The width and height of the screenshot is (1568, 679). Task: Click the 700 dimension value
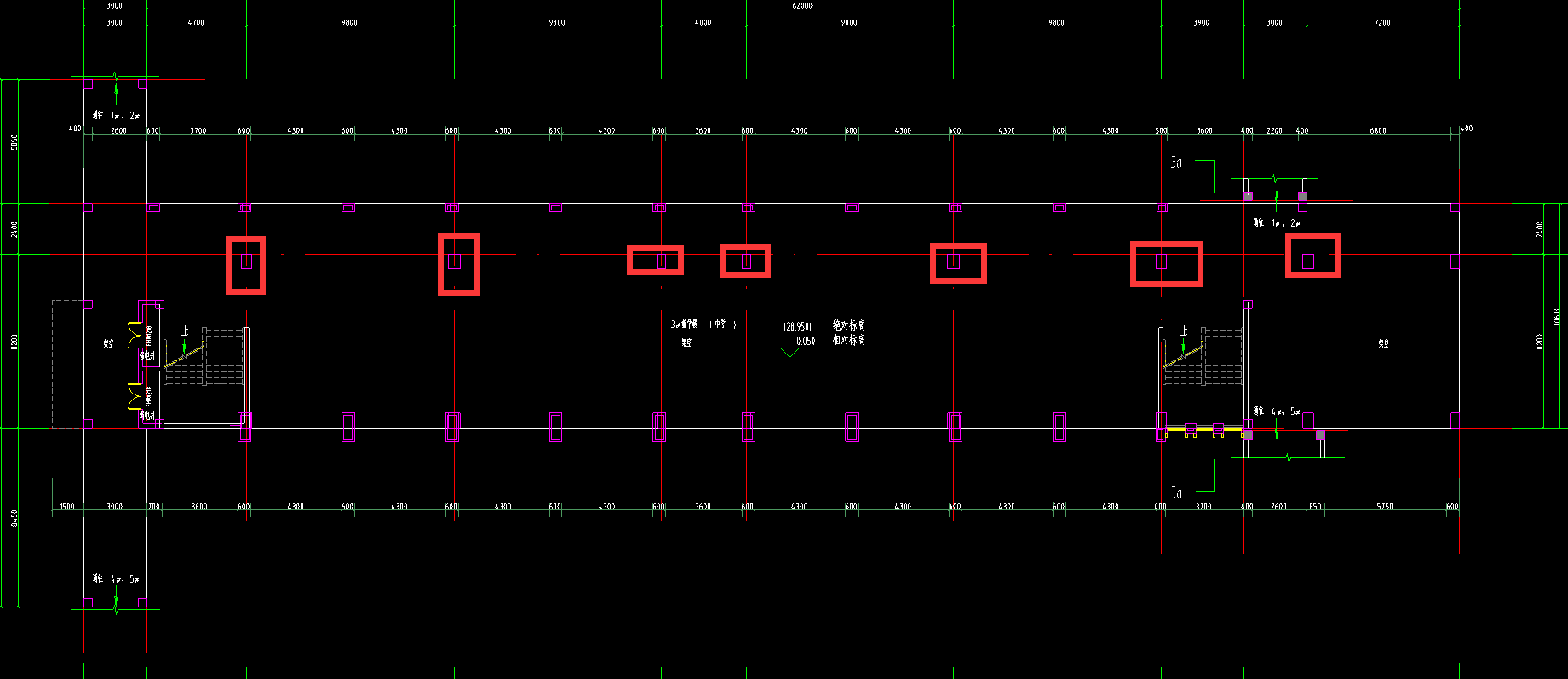(x=154, y=506)
